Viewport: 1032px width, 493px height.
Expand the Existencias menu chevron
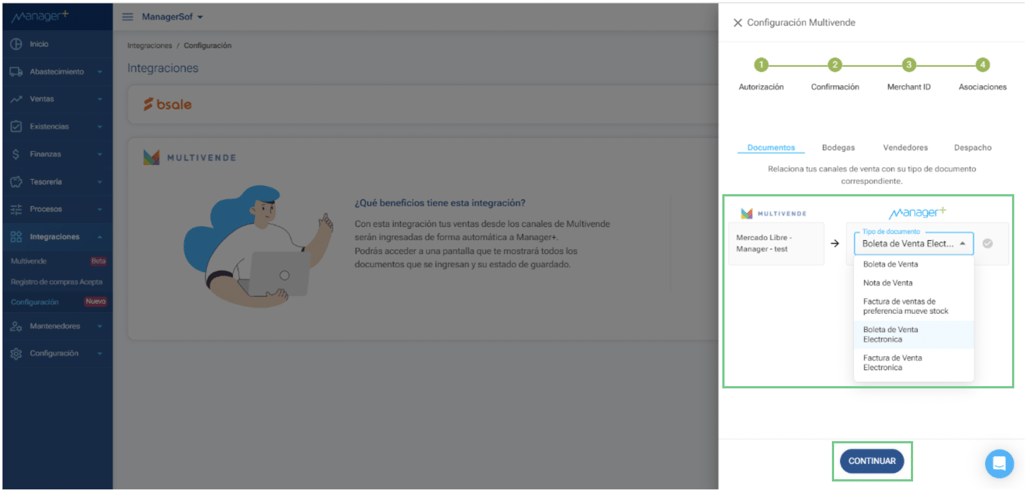99,126
